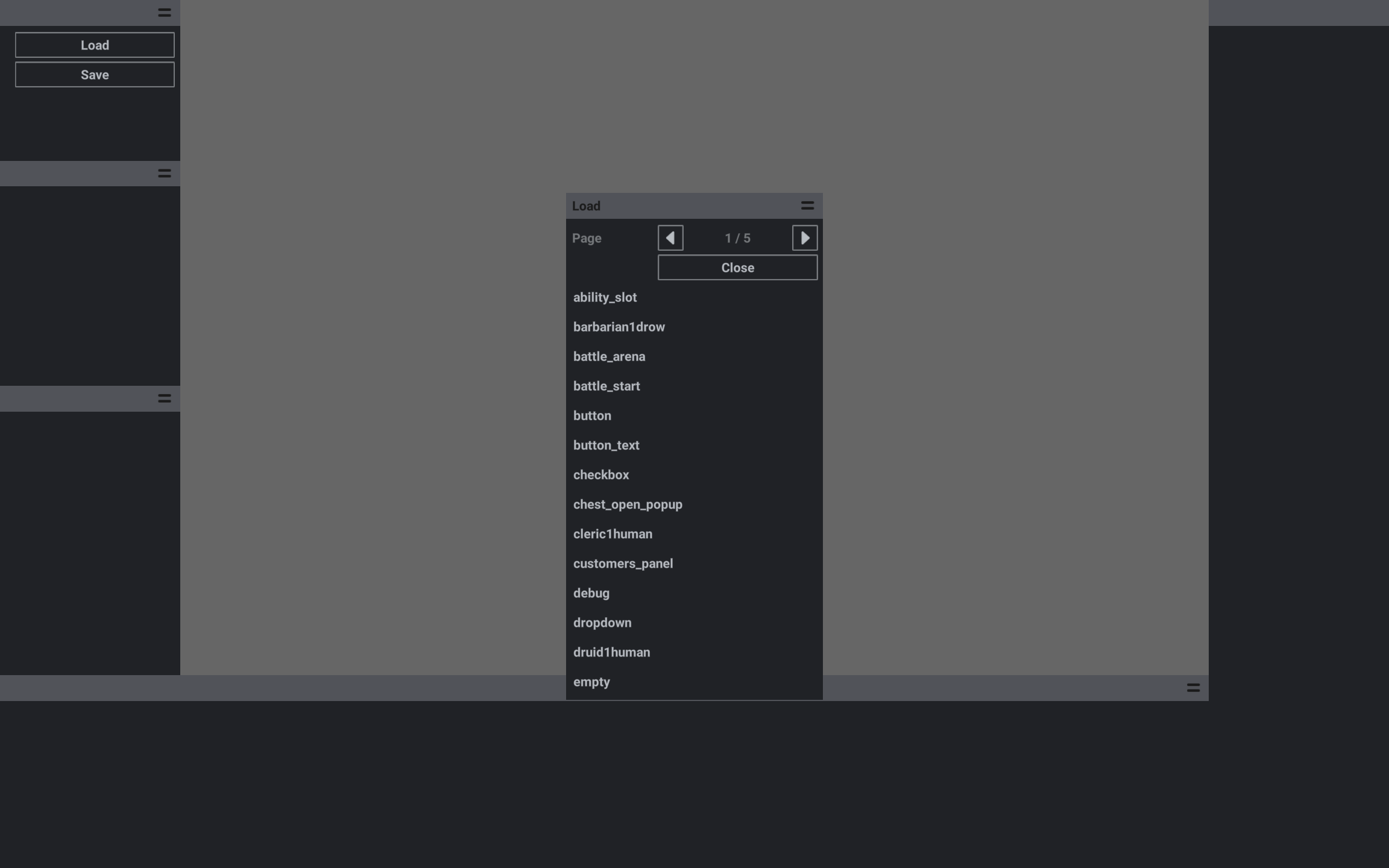1389x868 pixels.
Task: Close the Load dialog via Close button
Action: pos(737,268)
